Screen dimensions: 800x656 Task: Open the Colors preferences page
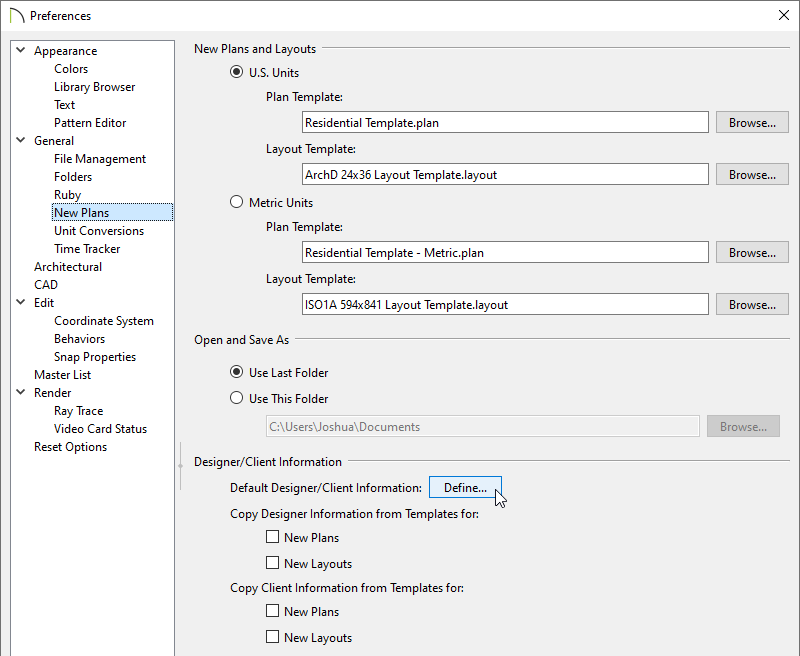click(x=71, y=69)
